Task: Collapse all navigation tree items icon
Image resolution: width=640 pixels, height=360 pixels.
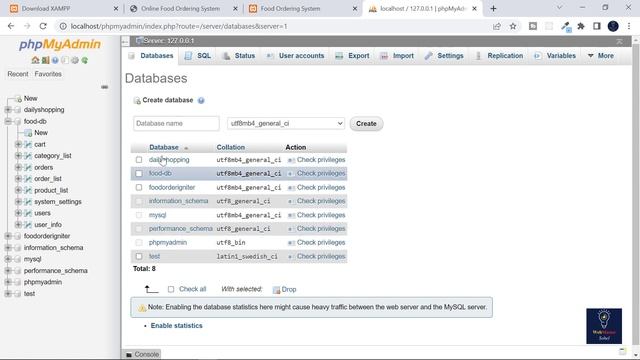Action: (104, 87)
